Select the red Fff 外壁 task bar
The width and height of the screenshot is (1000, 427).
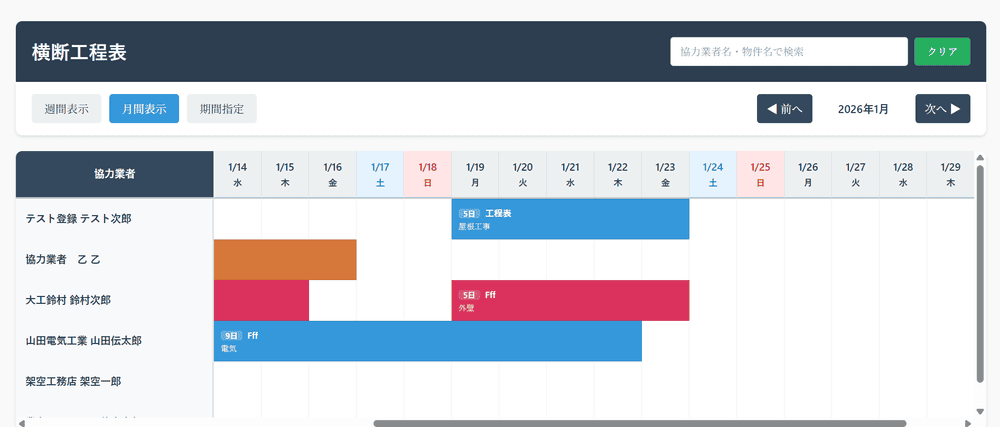point(570,300)
